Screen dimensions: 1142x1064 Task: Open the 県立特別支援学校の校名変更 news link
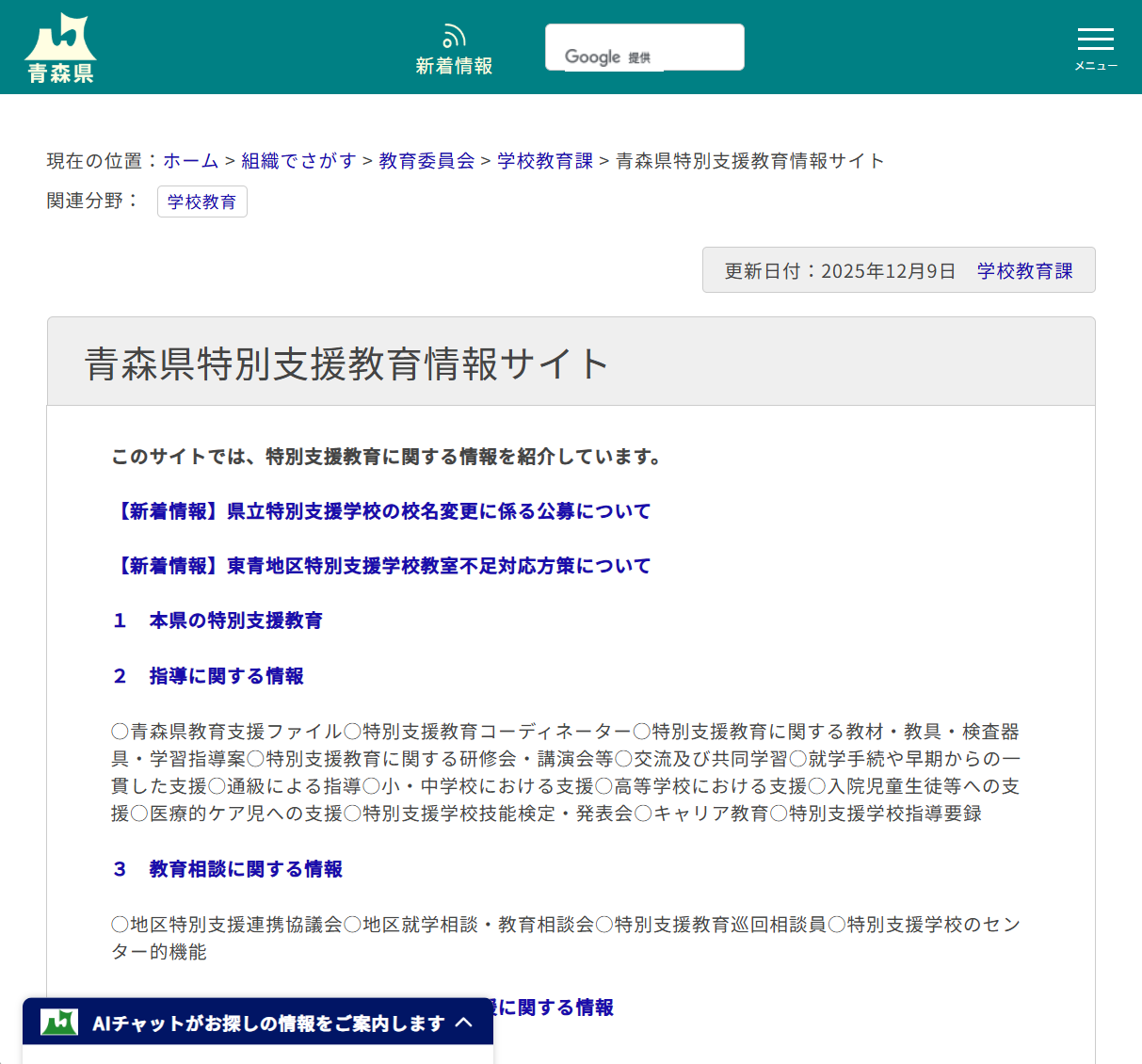[x=380, y=511]
